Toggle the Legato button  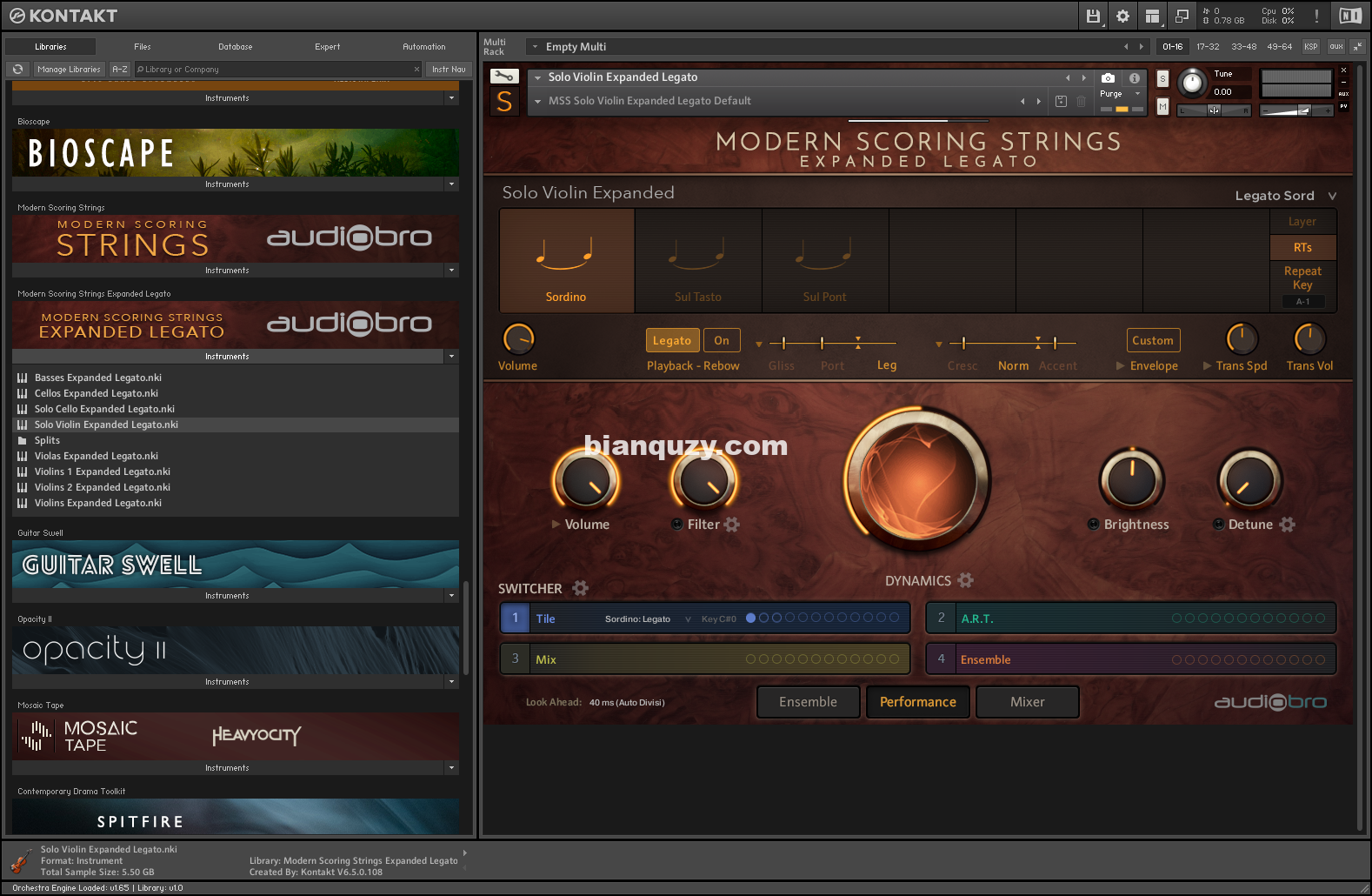[x=672, y=340]
